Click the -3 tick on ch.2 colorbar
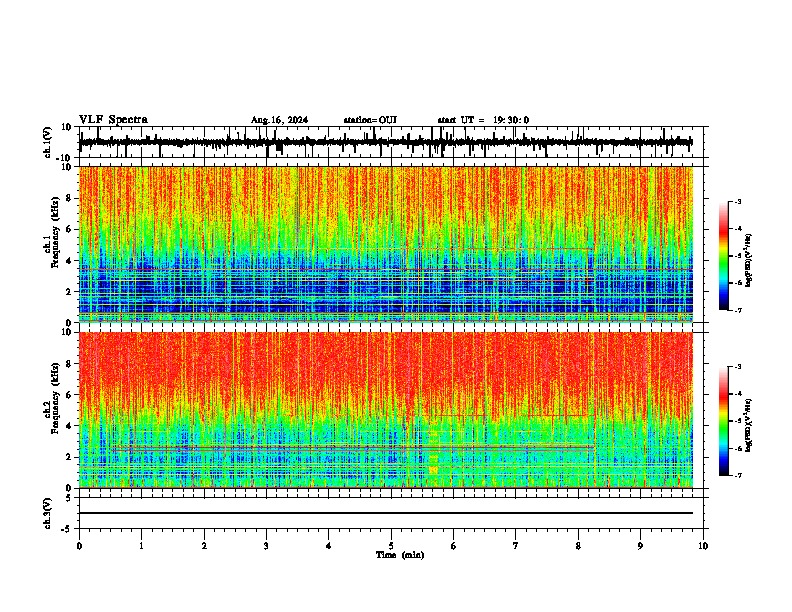Viewport: 792px width, 612px height. click(737, 367)
